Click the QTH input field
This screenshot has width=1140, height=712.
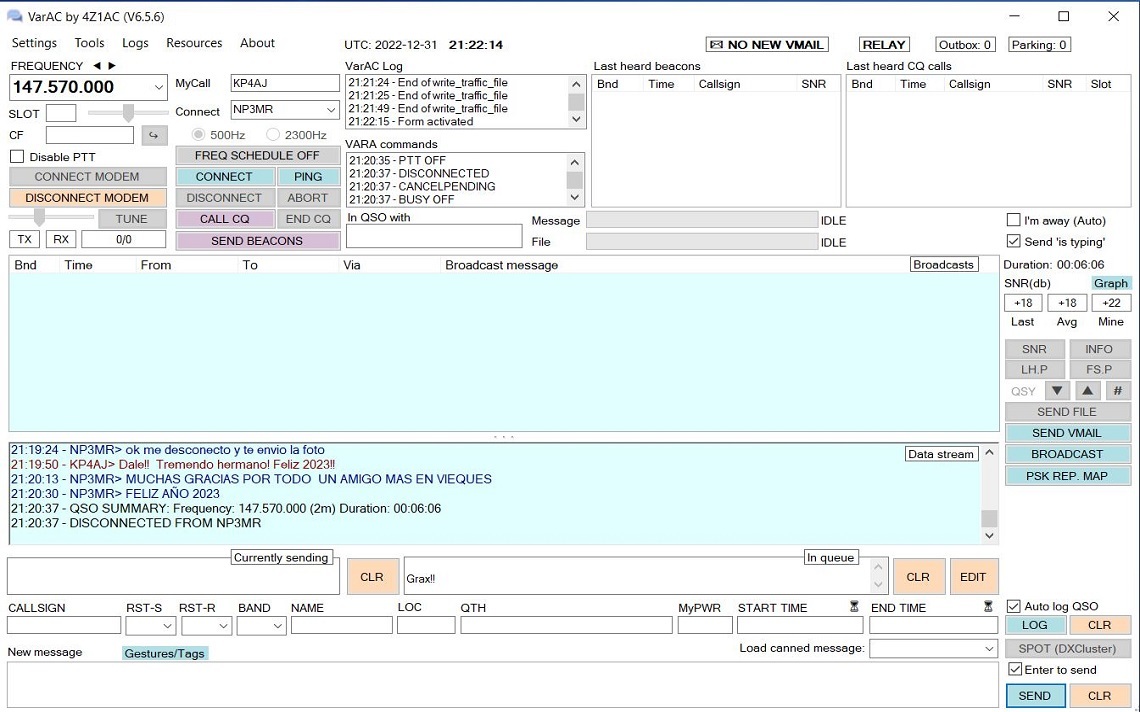[566, 625]
